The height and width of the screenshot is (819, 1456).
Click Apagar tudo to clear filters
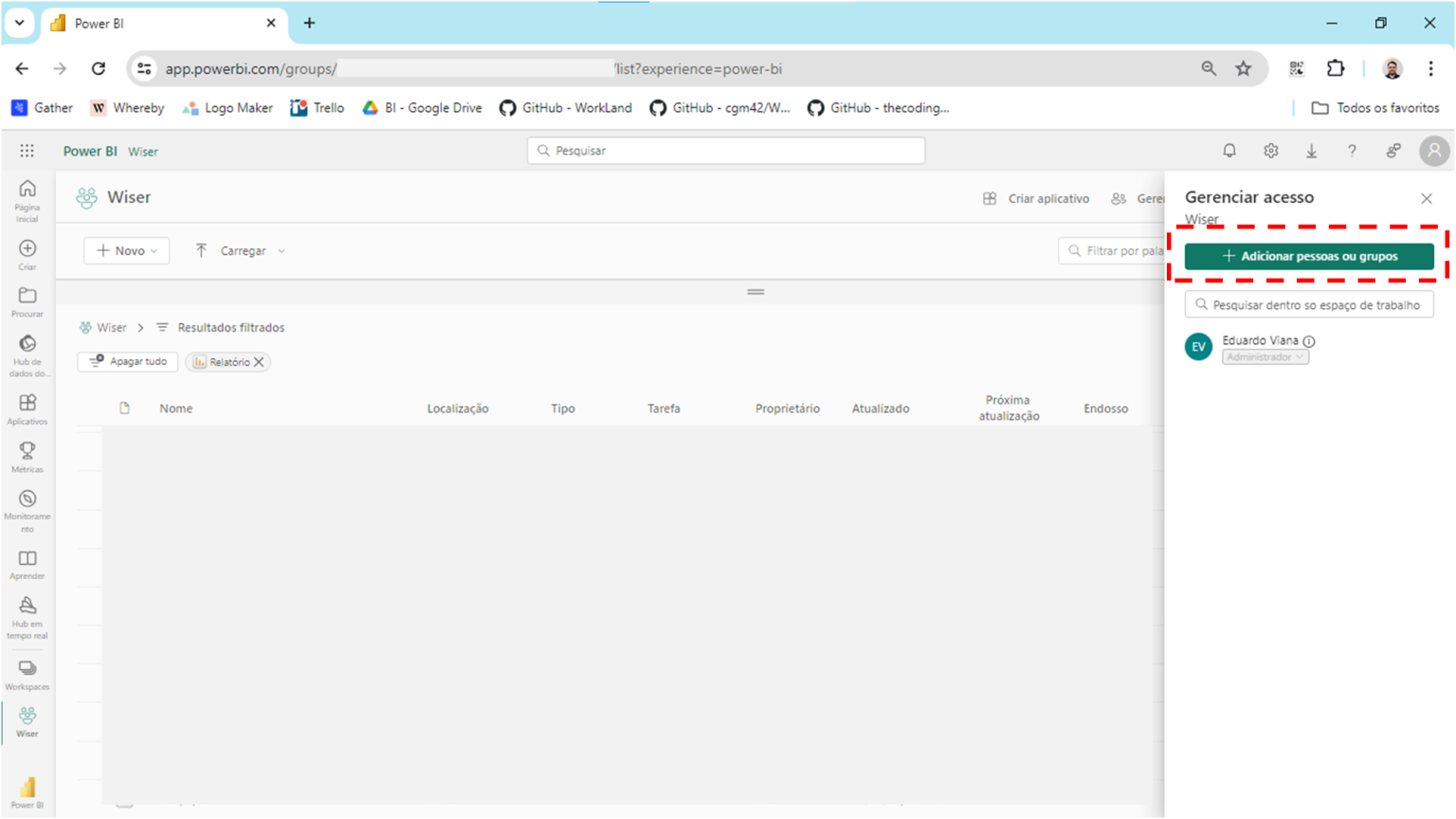(x=127, y=361)
